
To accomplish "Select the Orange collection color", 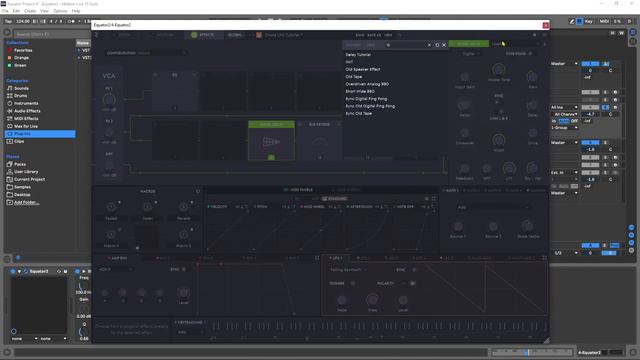I will point(21,58).
